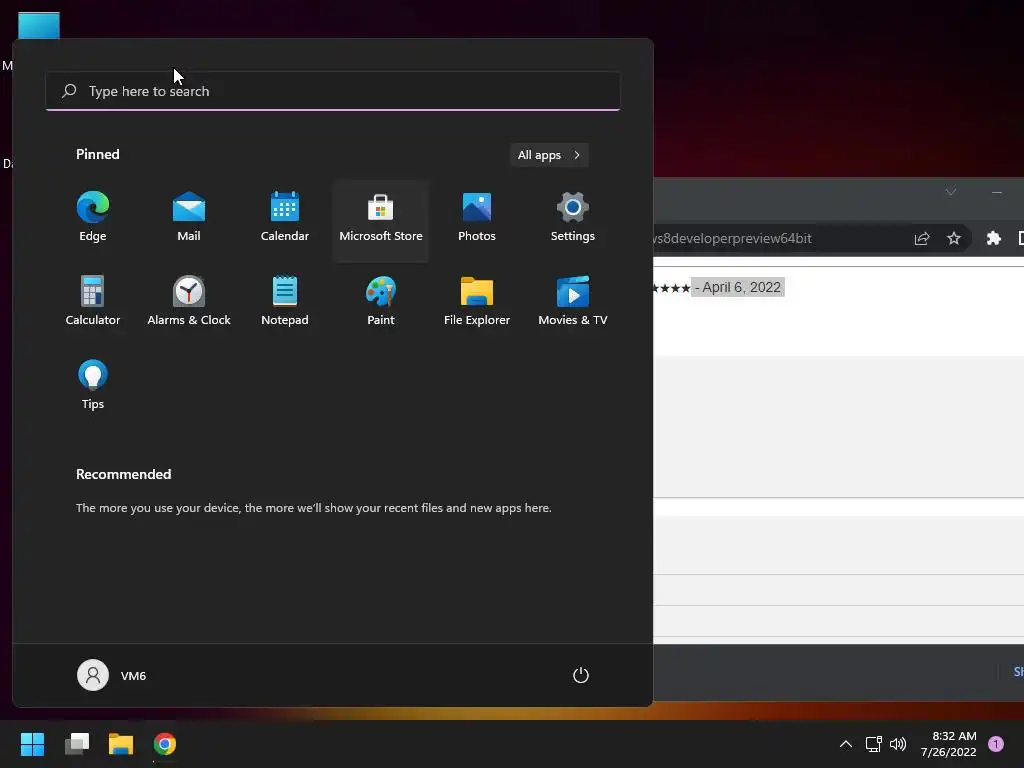Click the Chrome address bar URL text
This screenshot has width=1024, height=768.
tap(733, 238)
